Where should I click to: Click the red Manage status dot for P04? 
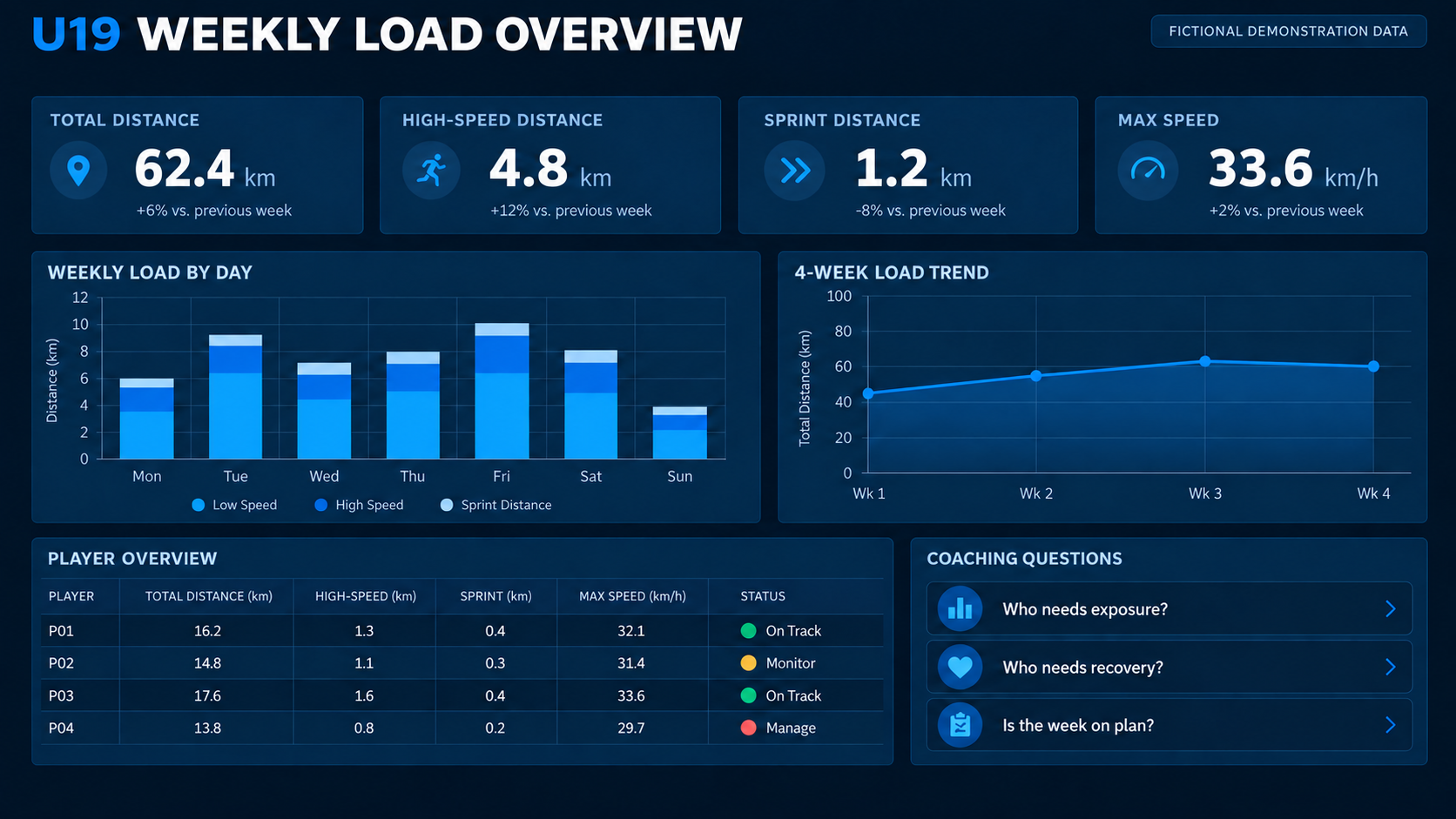pyautogui.click(x=748, y=728)
